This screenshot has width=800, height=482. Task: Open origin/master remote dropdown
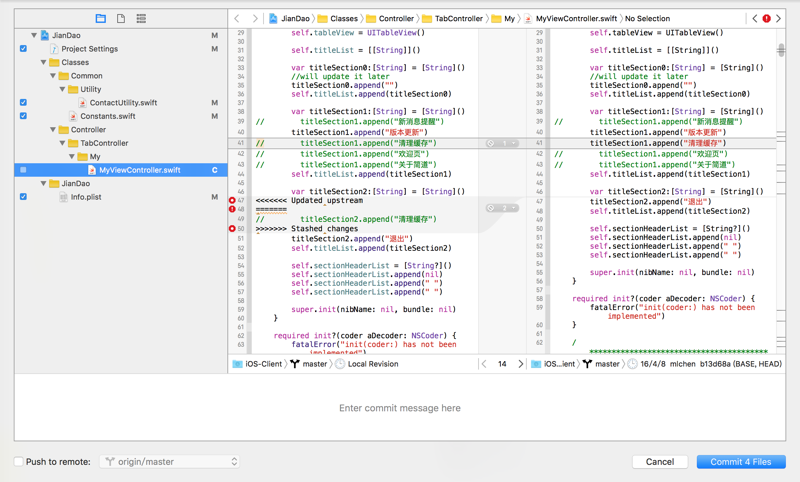point(170,462)
